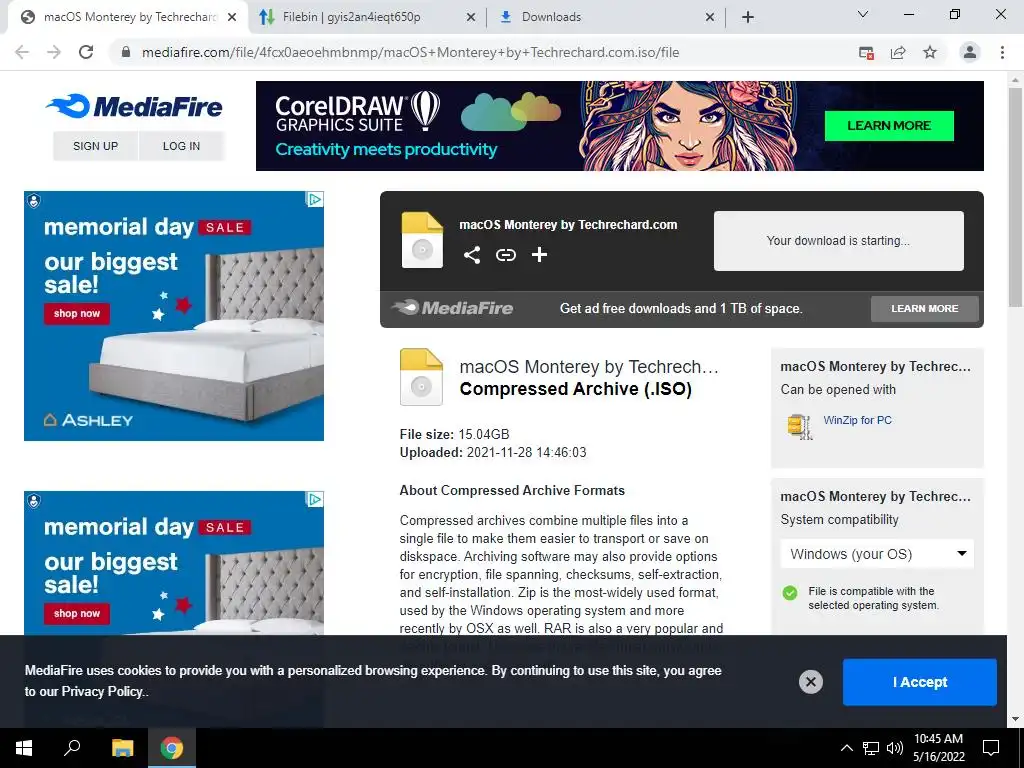This screenshot has height=768, width=1024.
Task: Click the File size 15.04GB text
Action: (x=455, y=434)
